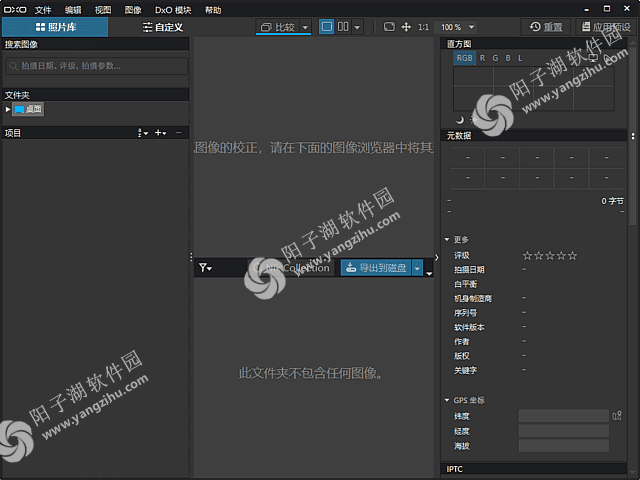The width and height of the screenshot is (640, 480).
Task: Click the 1:1 zoom button
Action: [424, 27]
